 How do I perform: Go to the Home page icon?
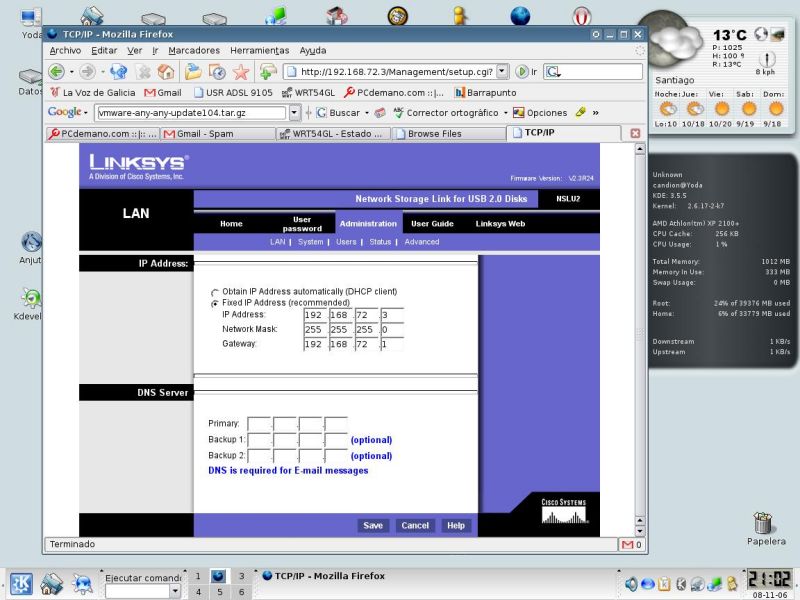166,72
